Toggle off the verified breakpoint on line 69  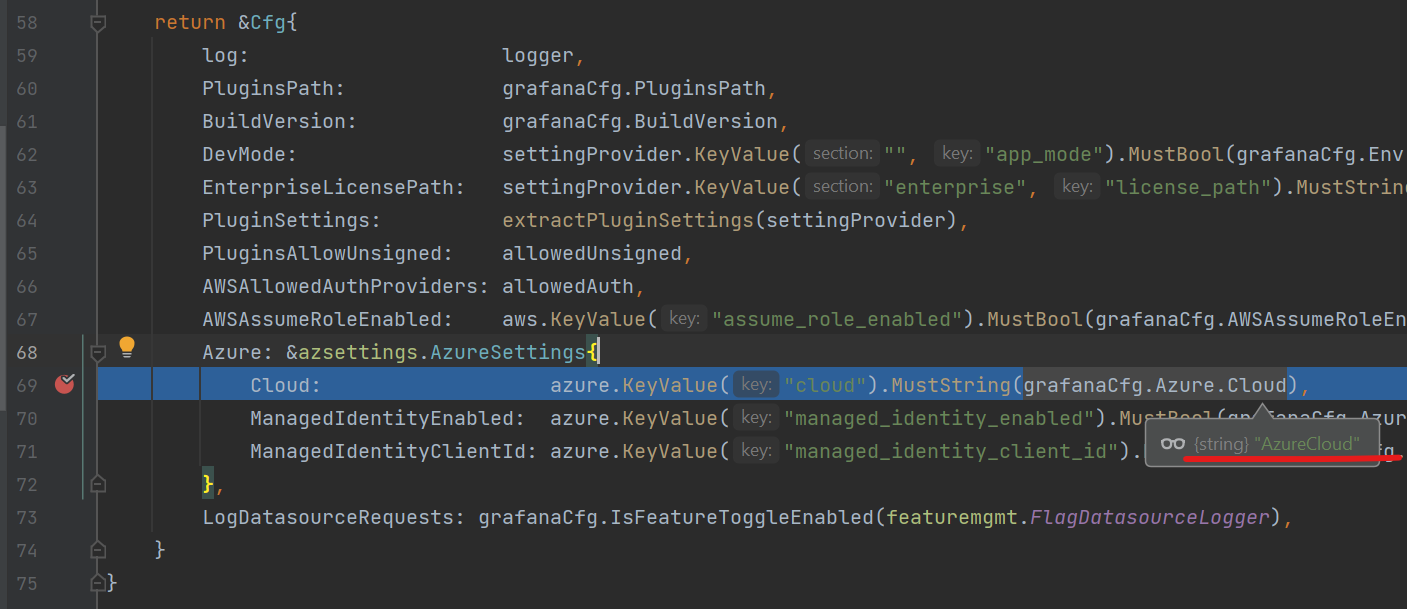64,383
